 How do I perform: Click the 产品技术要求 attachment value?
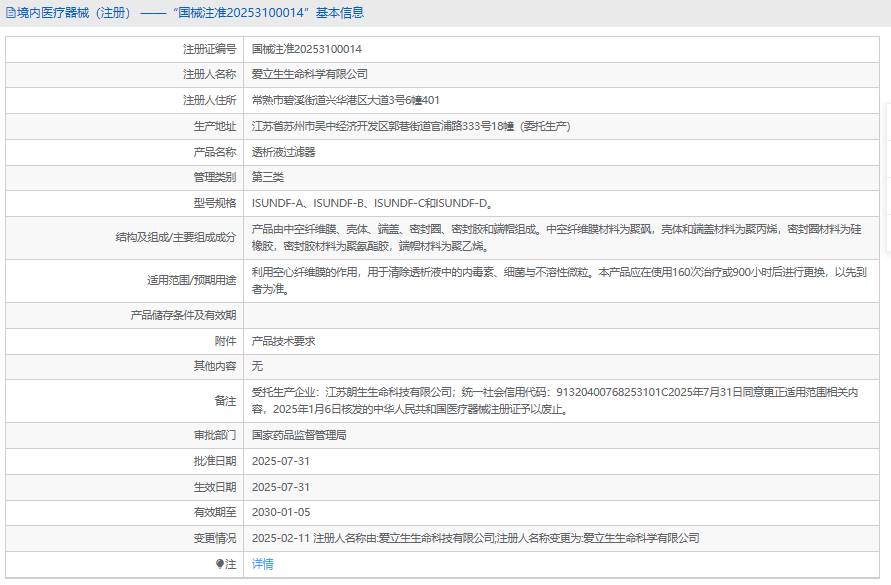tap(283, 341)
